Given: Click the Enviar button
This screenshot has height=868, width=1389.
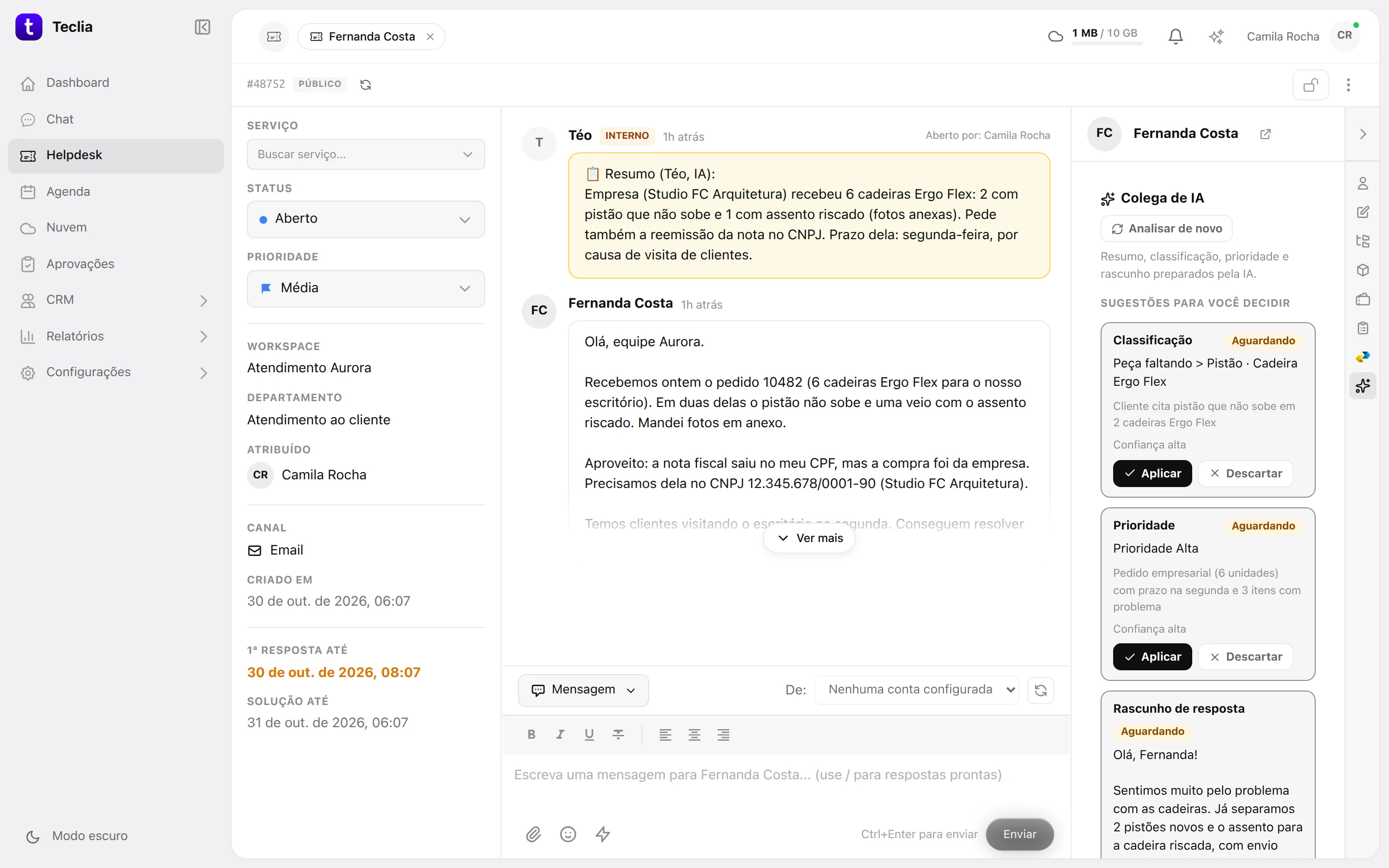Looking at the screenshot, I should pos(1020,835).
